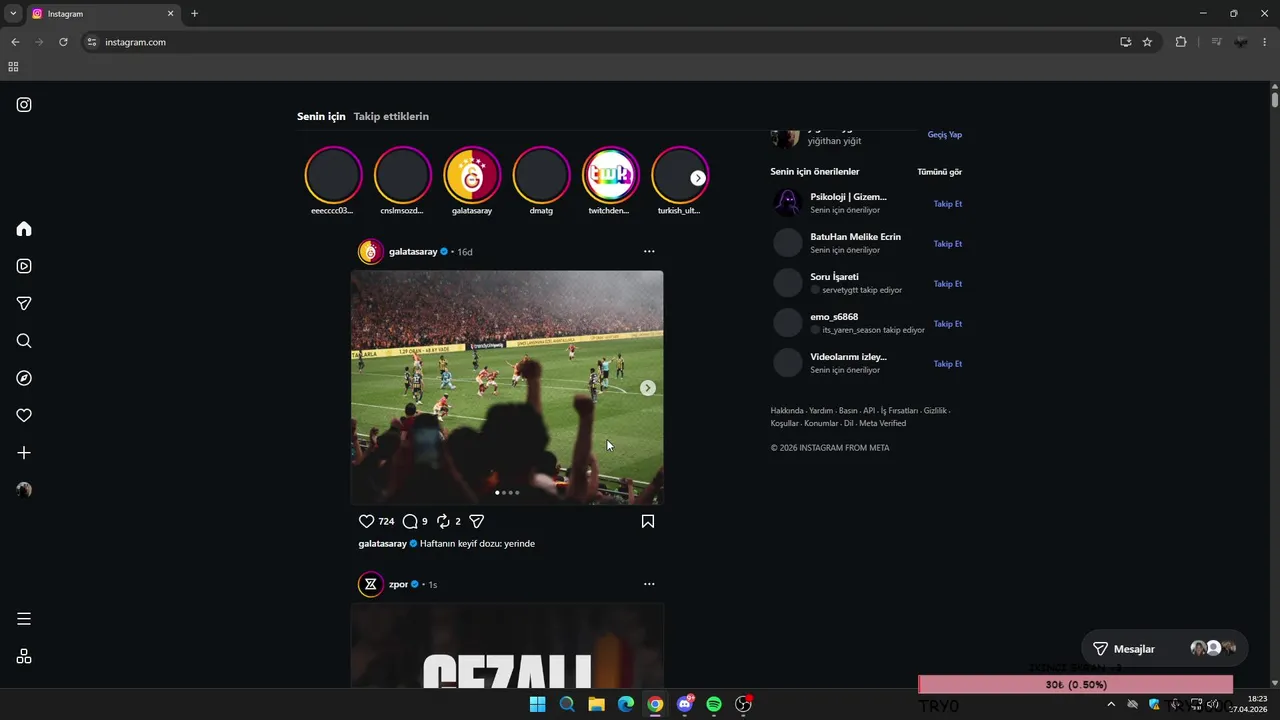Open Chrome extensions puzzle icon
Image resolution: width=1280 pixels, height=720 pixels.
[1181, 42]
